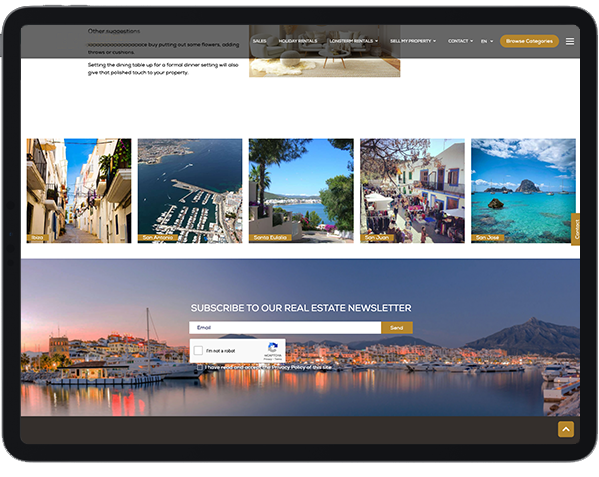The image size is (599, 477).
Task: Open the San Antonio marina thumbnail
Action: [190, 191]
